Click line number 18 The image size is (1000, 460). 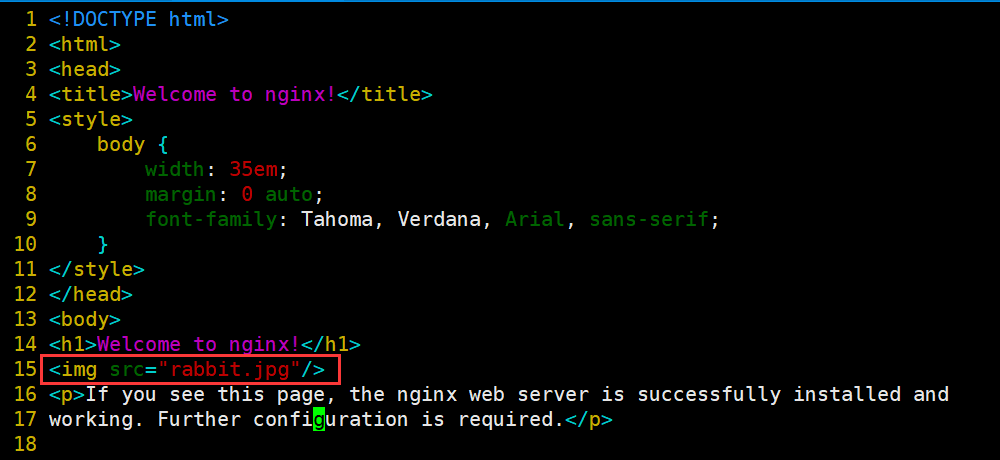[24, 444]
